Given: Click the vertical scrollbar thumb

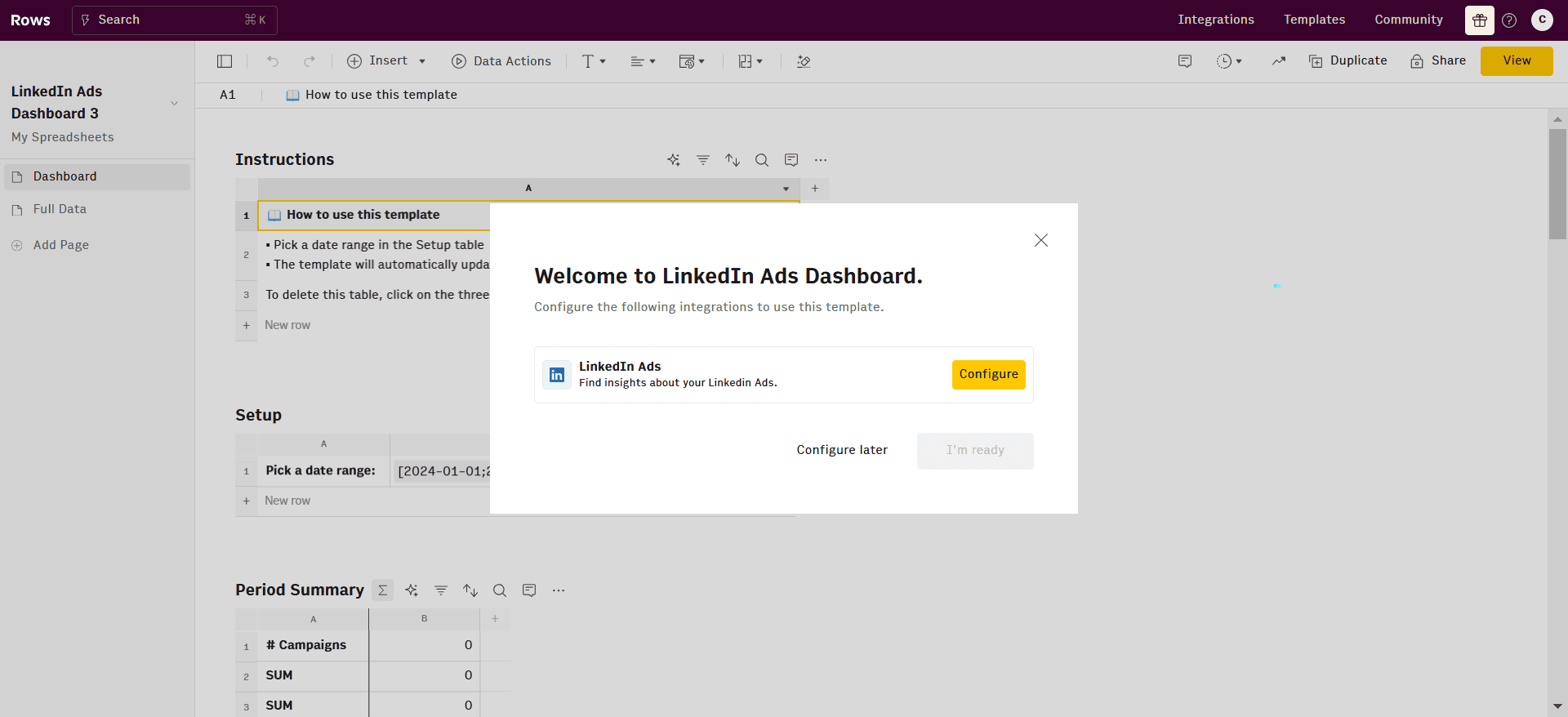Looking at the screenshot, I should point(1557,184).
